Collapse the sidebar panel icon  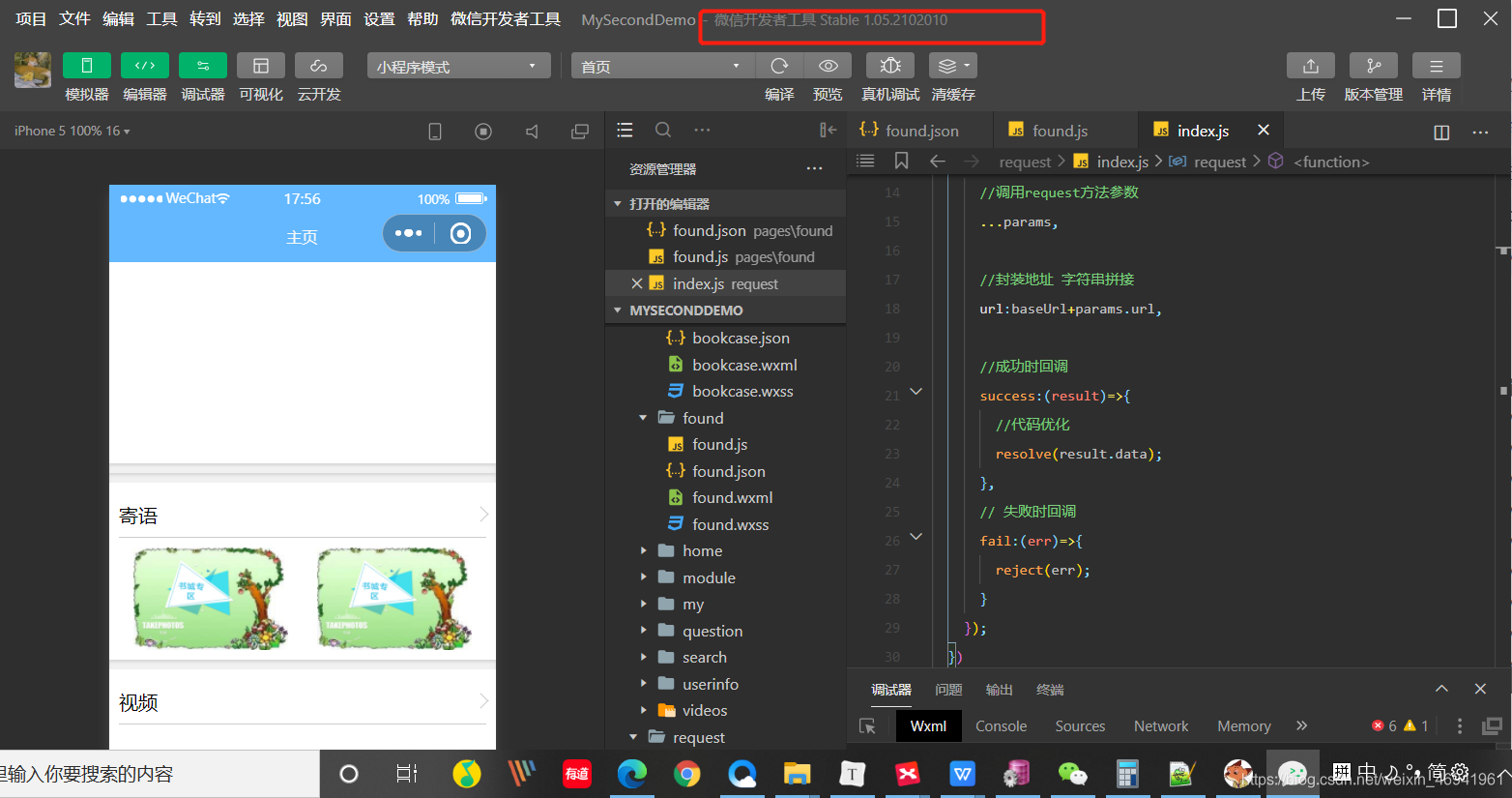click(x=829, y=130)
